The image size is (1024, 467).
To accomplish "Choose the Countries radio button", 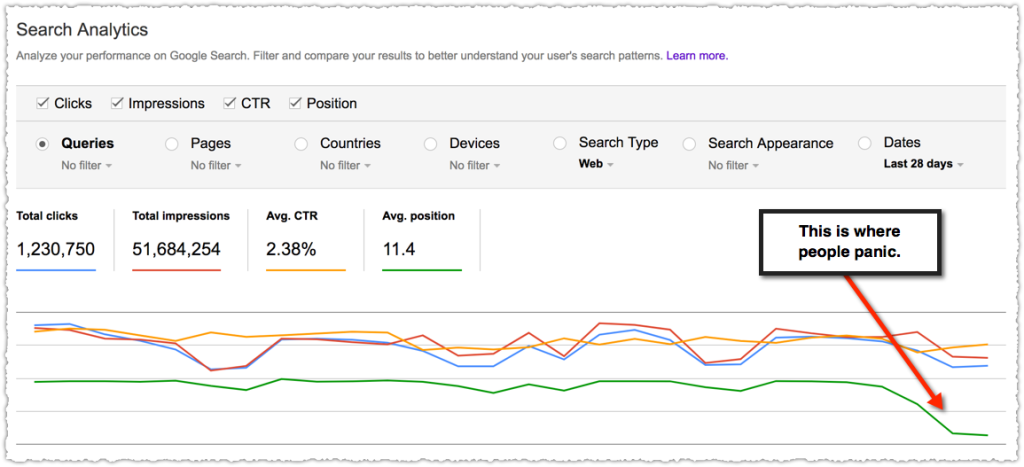I will [x=301, y=144].
